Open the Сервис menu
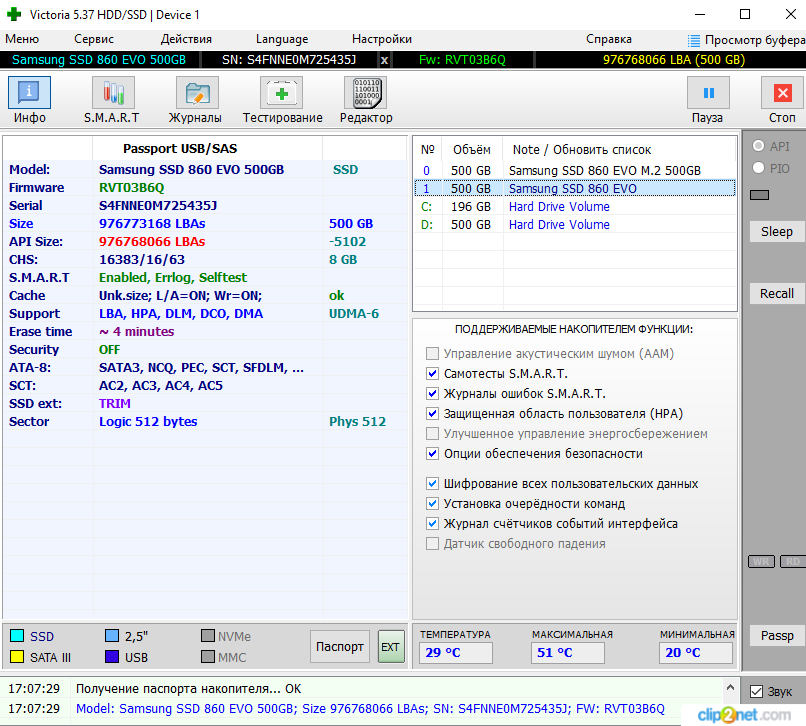806x726 pixels. [x=94, y=39]
